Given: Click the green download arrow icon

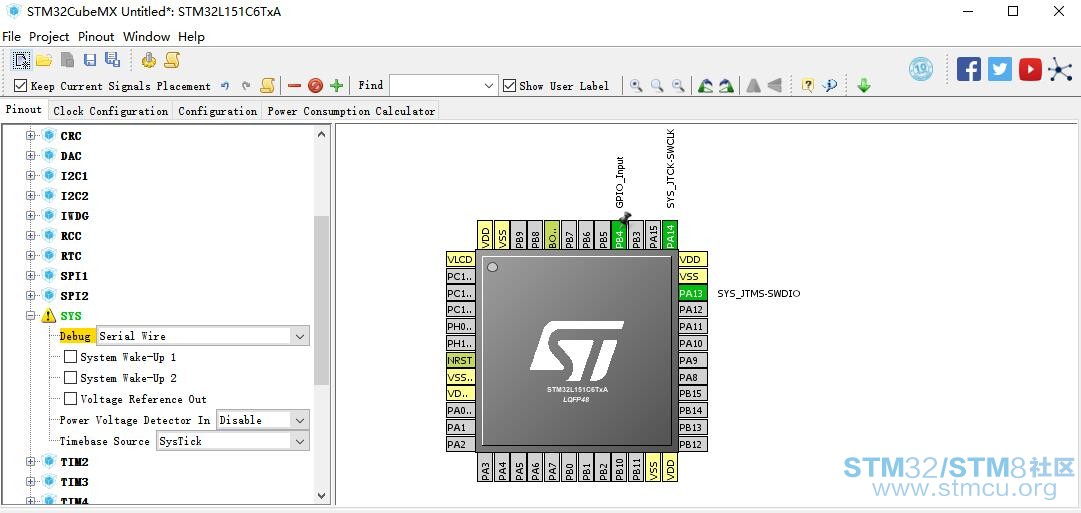Looking at the screenshot, I should click(864, 86).
